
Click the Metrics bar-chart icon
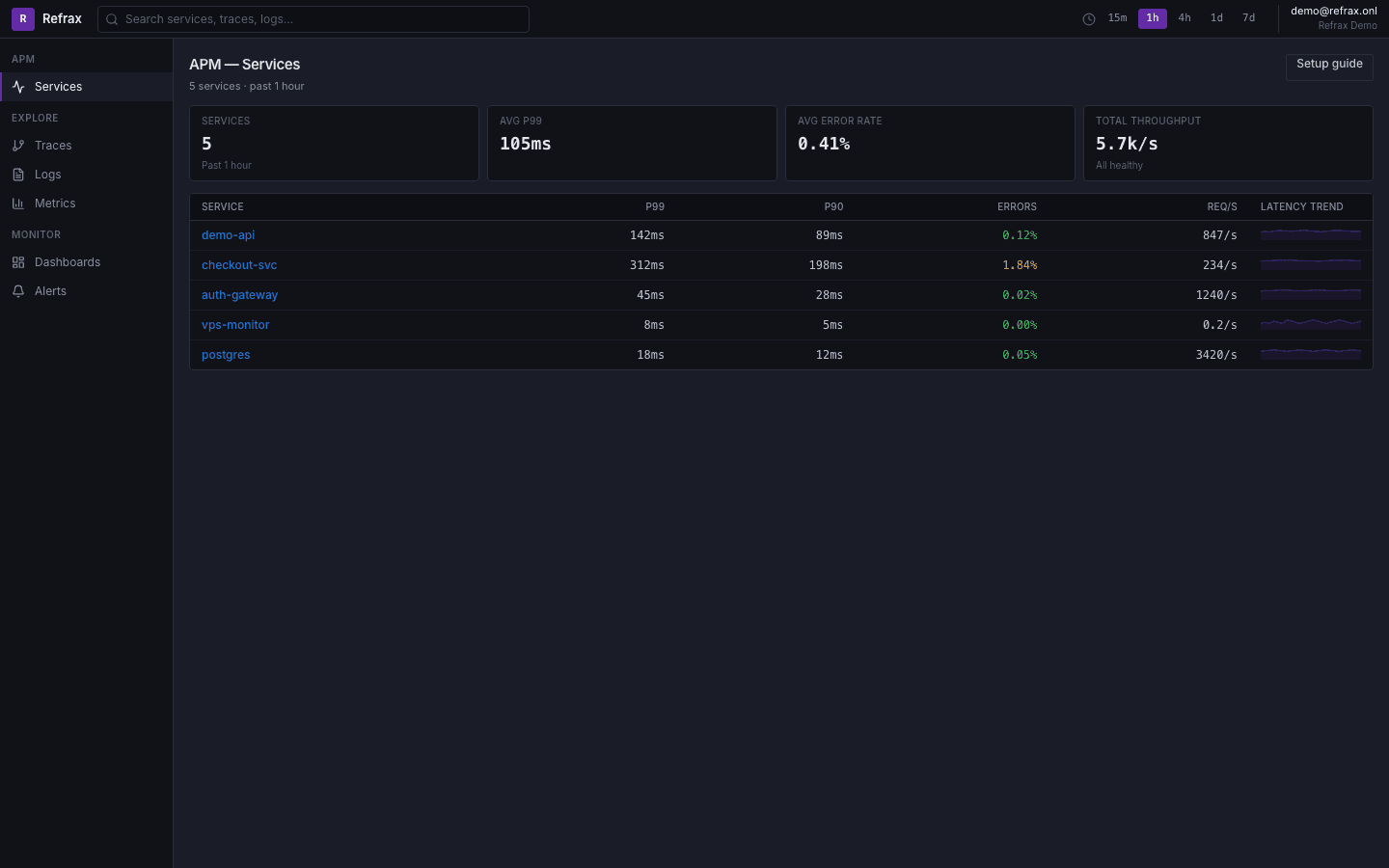[18, 203]
